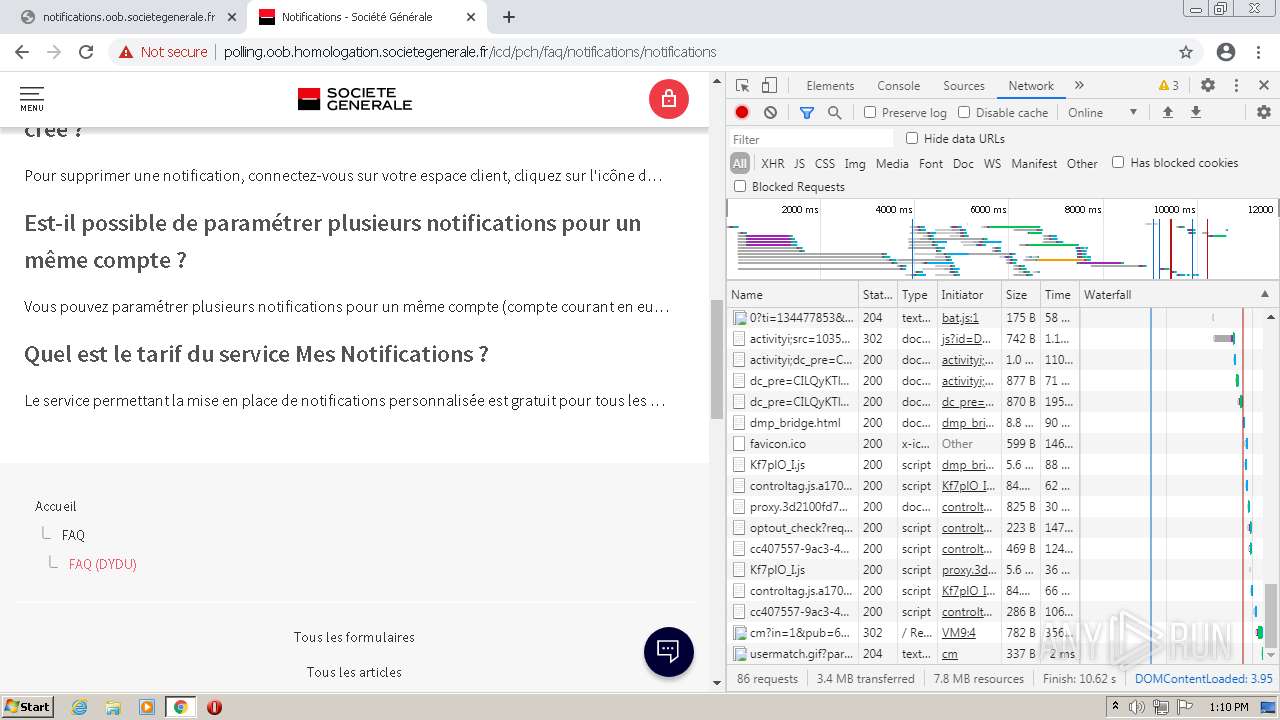Open Chrome menu three dots
The width and height of the screenshot is (1280, 720).
[1258, 52]
